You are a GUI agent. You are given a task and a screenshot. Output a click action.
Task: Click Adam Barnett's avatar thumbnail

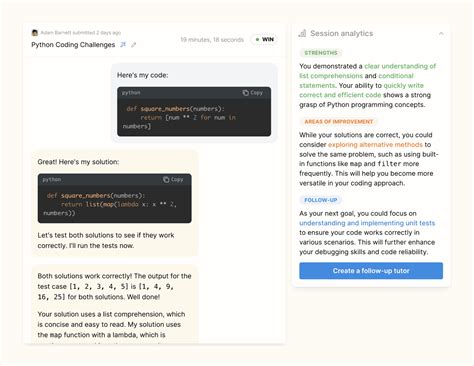coord(35,33)
